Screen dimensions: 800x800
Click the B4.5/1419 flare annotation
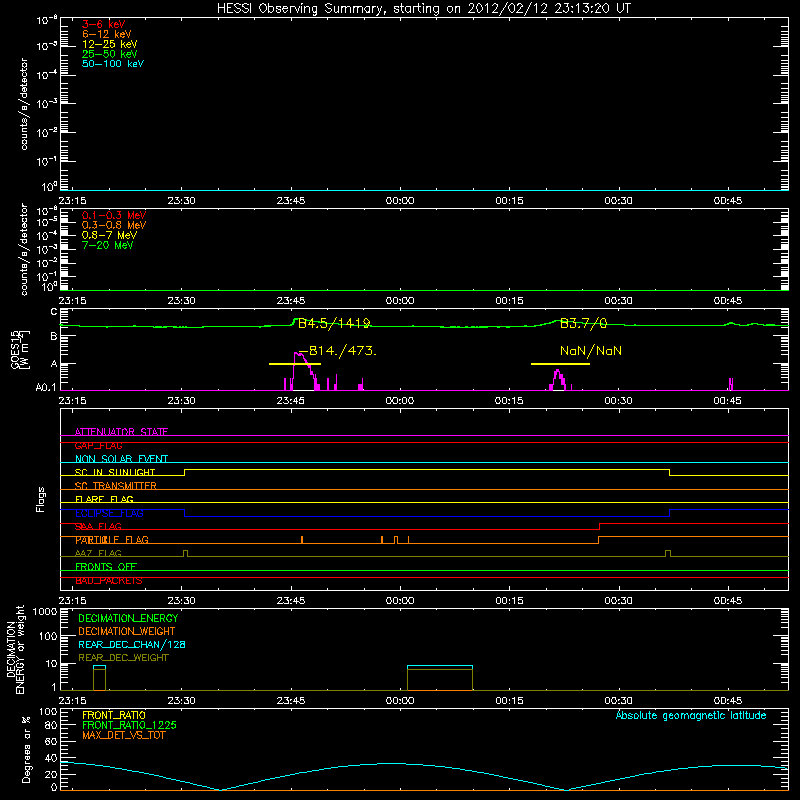pyautogui.click(x=334, y=323)
